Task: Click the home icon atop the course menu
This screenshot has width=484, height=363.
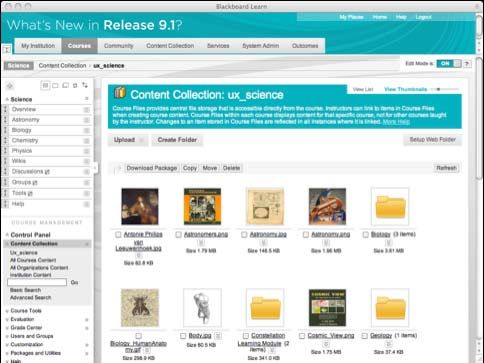Action: [10, 86]
